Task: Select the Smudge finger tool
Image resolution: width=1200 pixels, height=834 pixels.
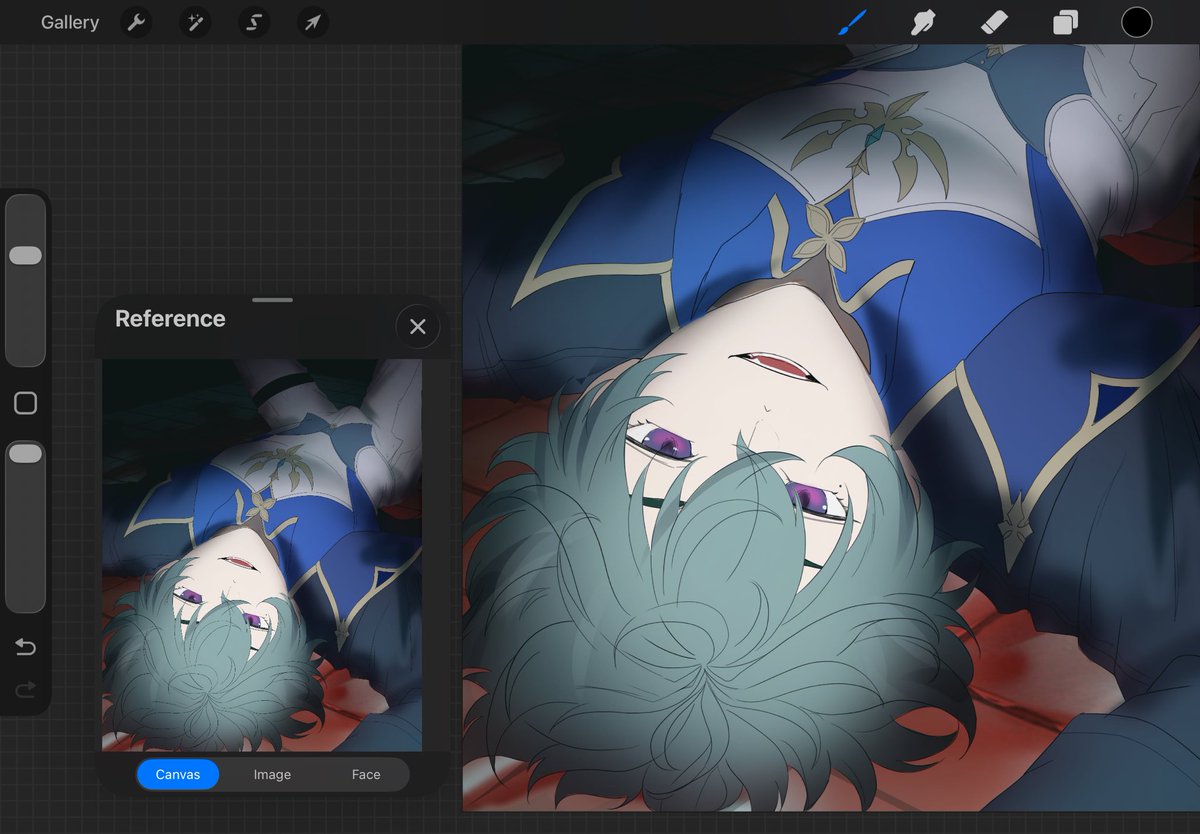Action: pos(922,22)
